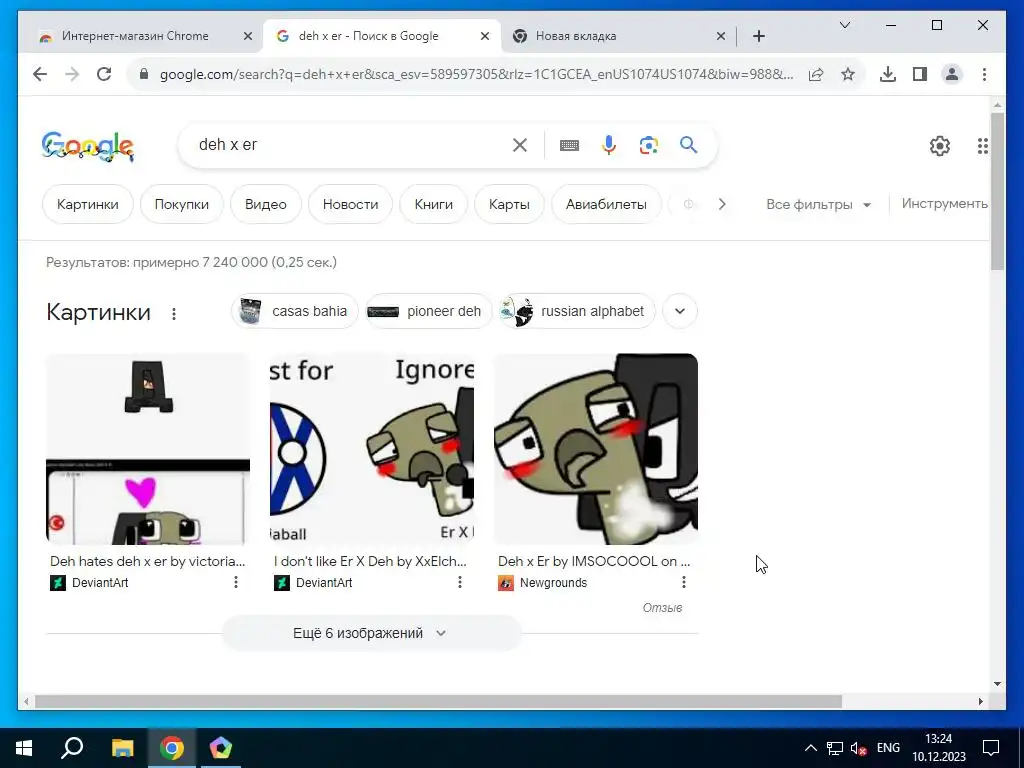Open File Explorer from taskbar
Image resolution: width=1024 pixels, height=768 pixels.
[122, 748]
